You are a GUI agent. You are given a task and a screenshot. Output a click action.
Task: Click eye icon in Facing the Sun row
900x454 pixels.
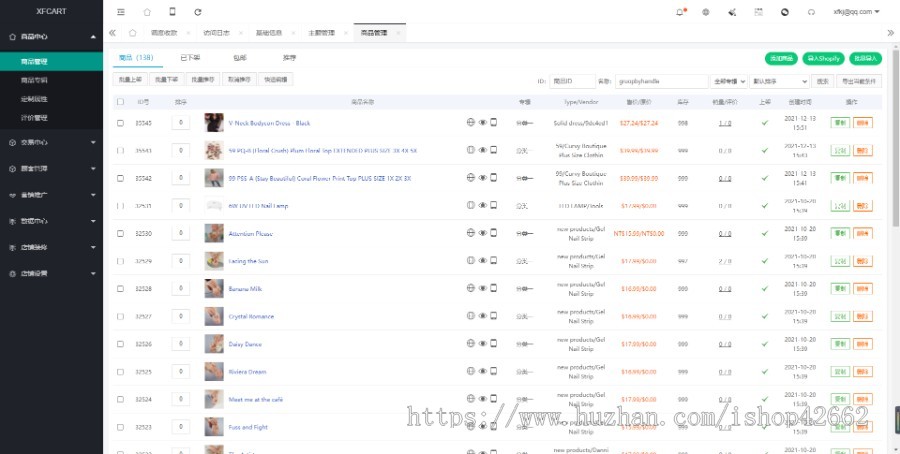[483, 261]
